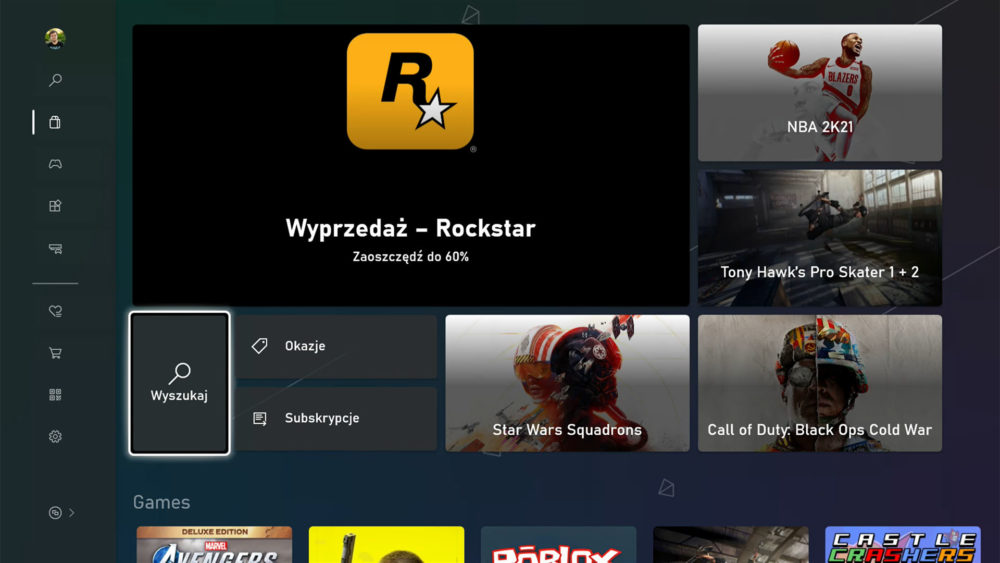
Task: Click the price tag icon next to Okazje
Action: (x=260, y=346)
